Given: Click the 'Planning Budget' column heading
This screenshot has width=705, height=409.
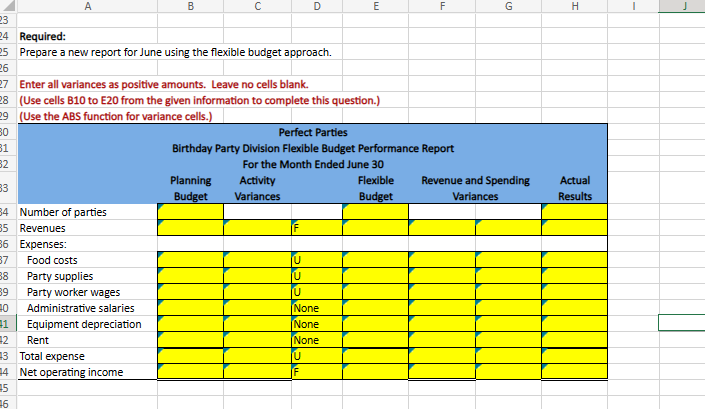Looking at the screenshot, I should [191, 188].
